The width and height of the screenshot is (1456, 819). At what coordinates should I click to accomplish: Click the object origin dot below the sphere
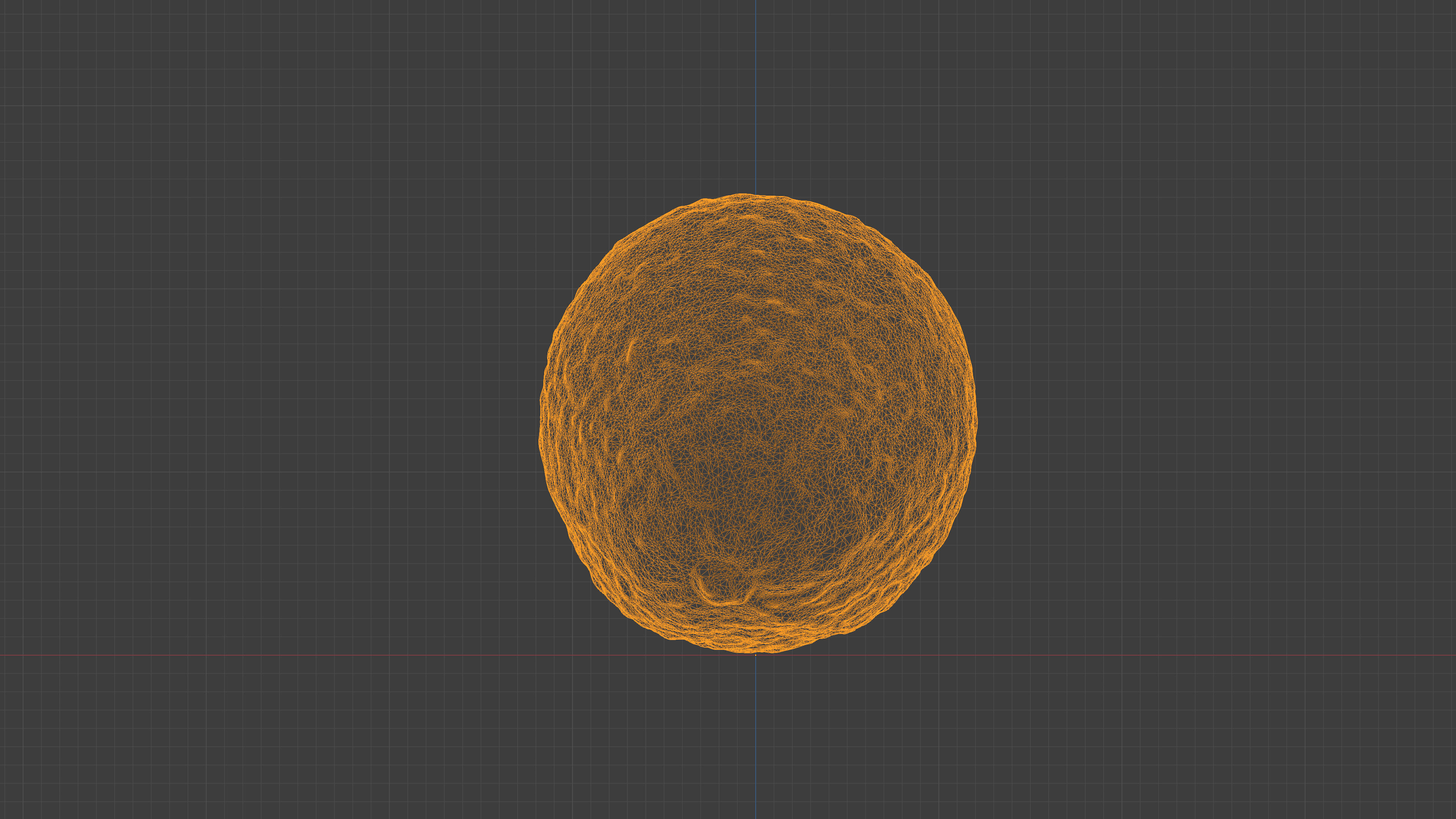tap(756, 655)
